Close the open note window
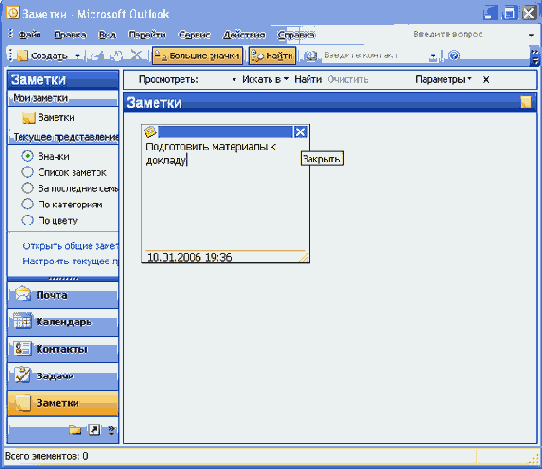The height and width of the screenshot is (469, 542). coord(300,132)
